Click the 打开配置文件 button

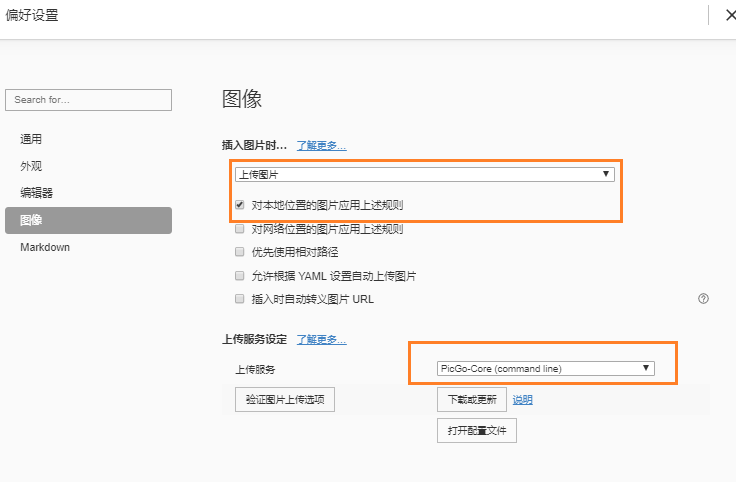pos(476,431)
